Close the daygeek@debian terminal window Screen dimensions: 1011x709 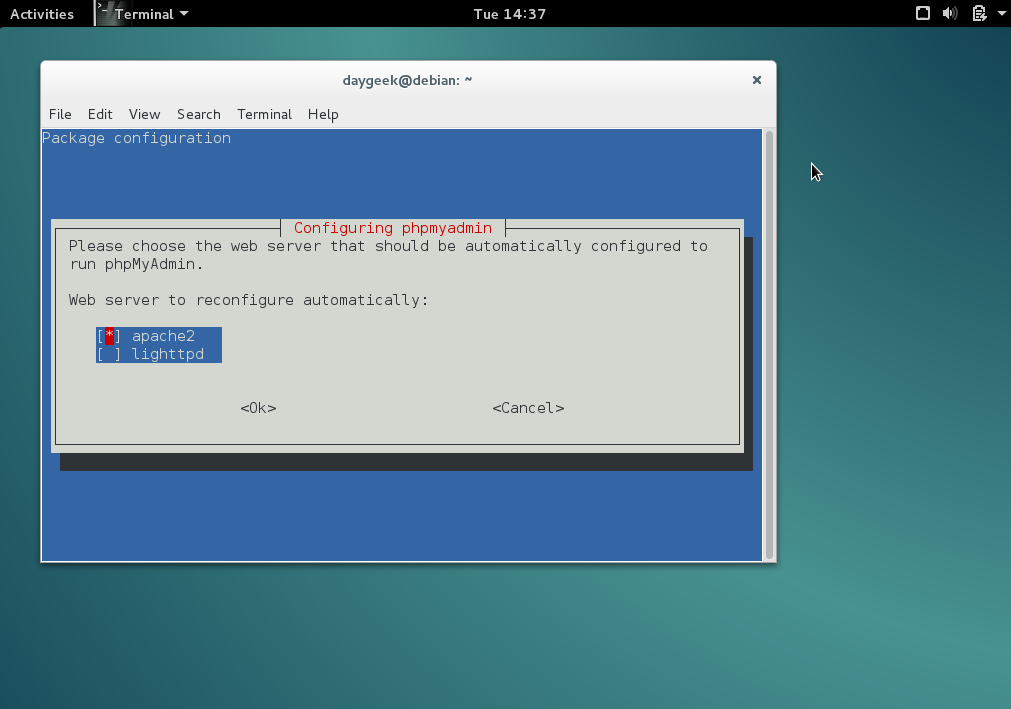757,80
